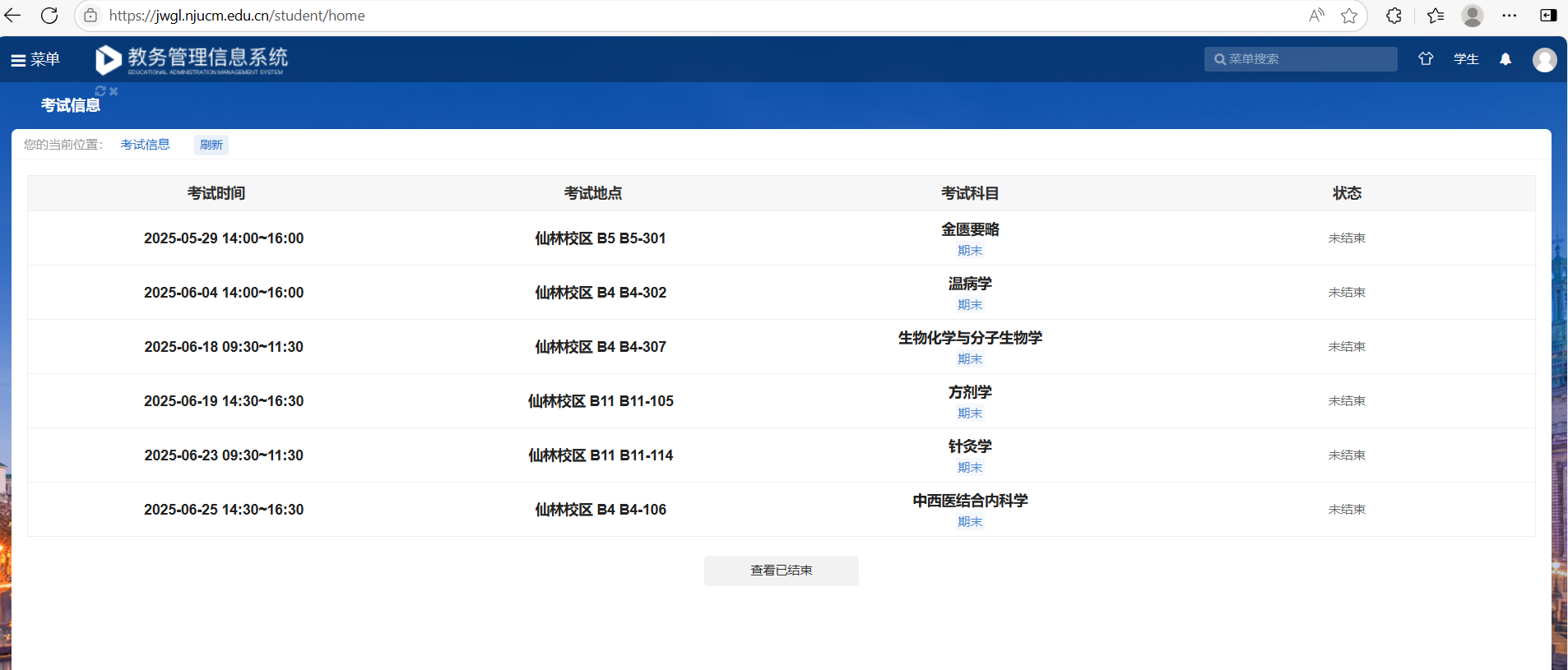Click the educational system logo
The image size is (1568, 670).
pyautogui.click(x=192, y=59)
